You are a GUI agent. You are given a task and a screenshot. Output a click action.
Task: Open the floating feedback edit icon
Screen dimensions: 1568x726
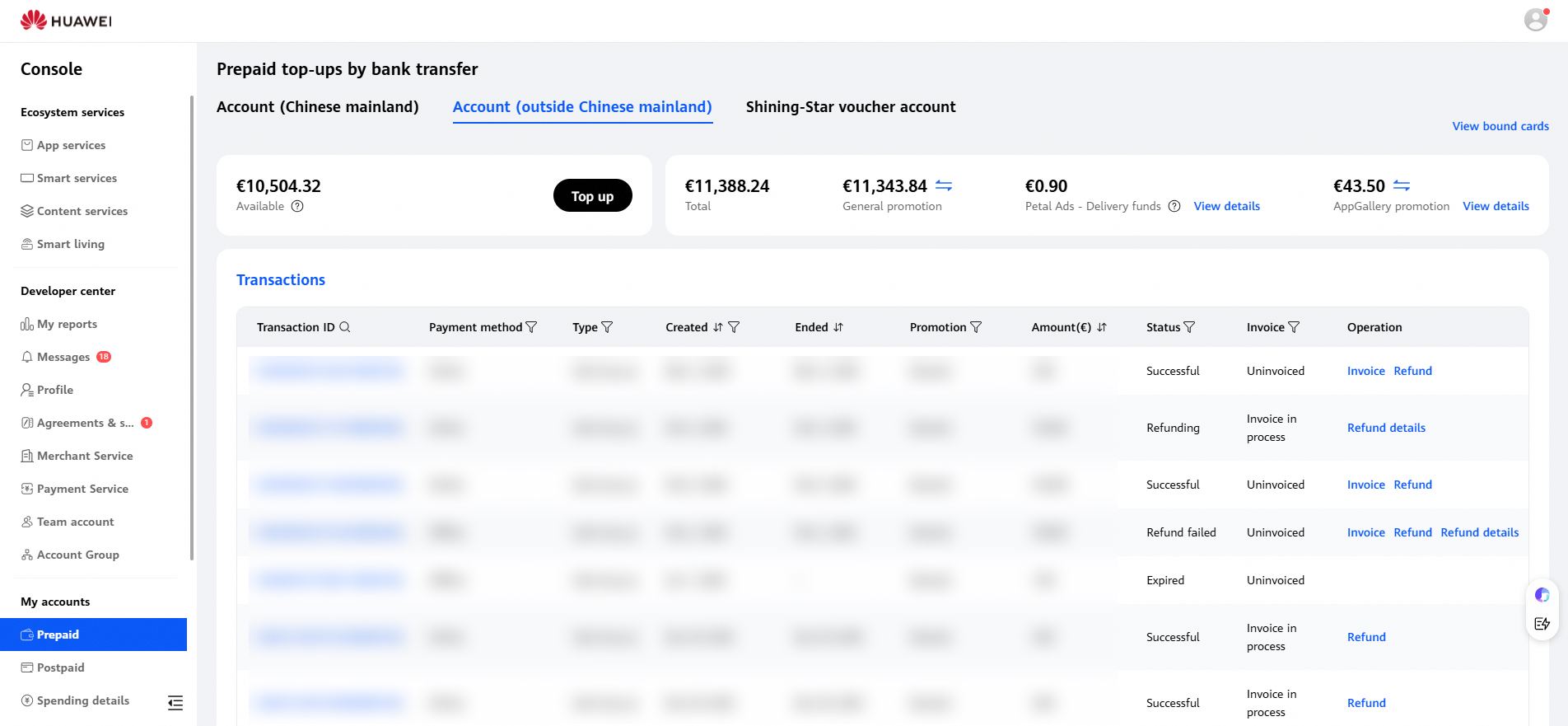coord(1542,624)
